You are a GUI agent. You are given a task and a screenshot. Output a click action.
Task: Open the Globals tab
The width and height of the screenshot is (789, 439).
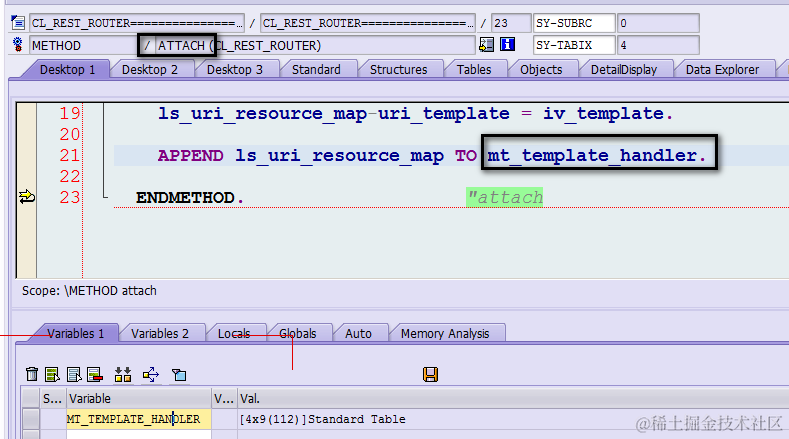click(x=298, y=333)
